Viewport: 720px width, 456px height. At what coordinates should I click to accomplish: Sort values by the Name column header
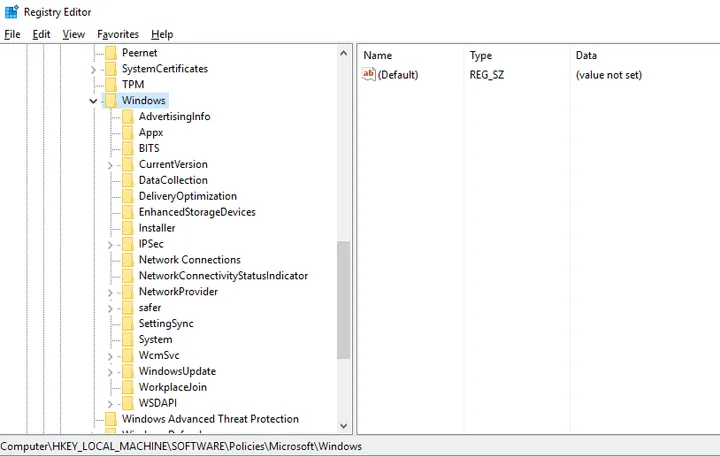378,55
